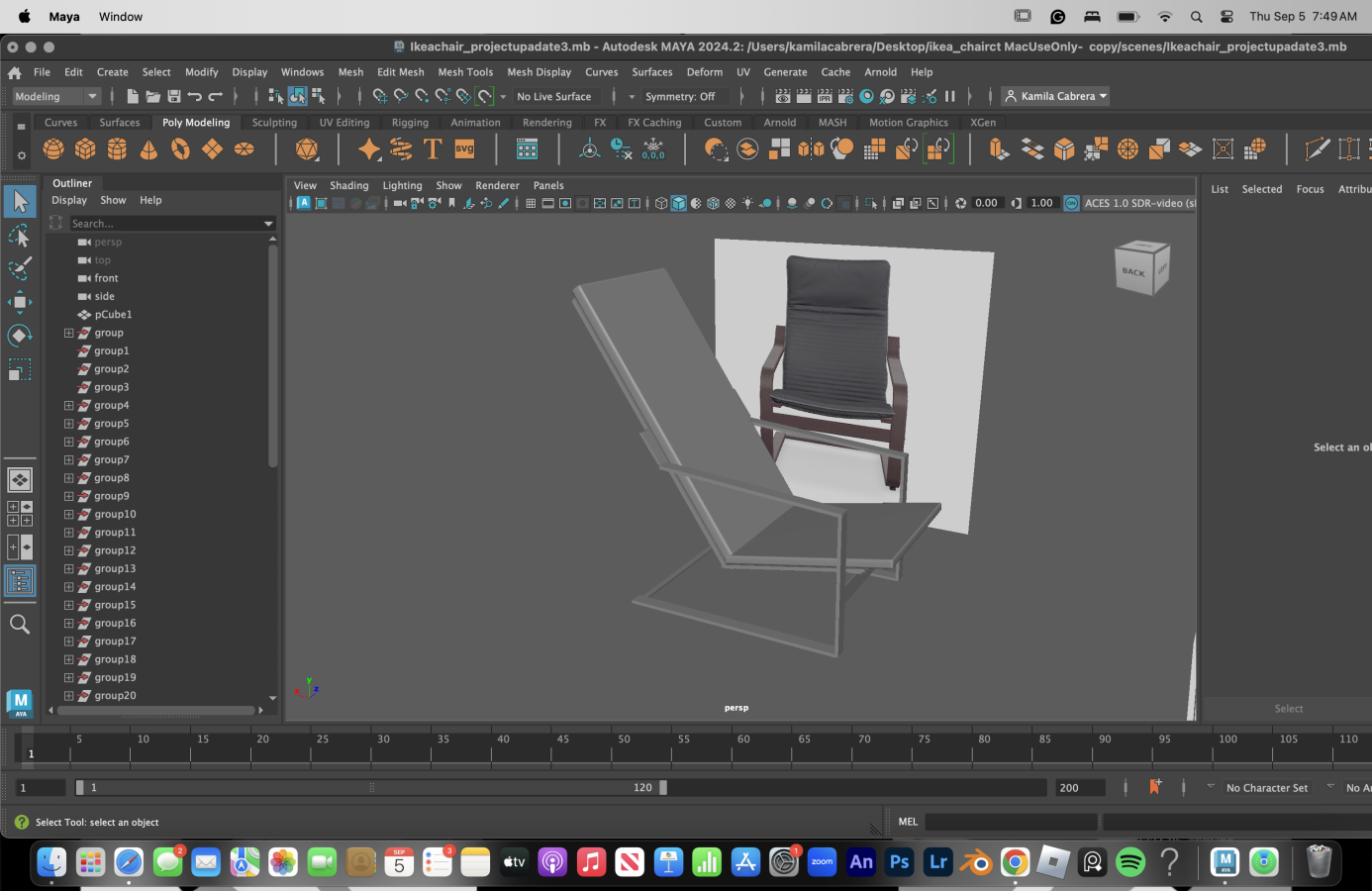Viewport: 1372px width, 891px height.
Task: Click the Outliner search input field
Action: (x=164, y=224)
